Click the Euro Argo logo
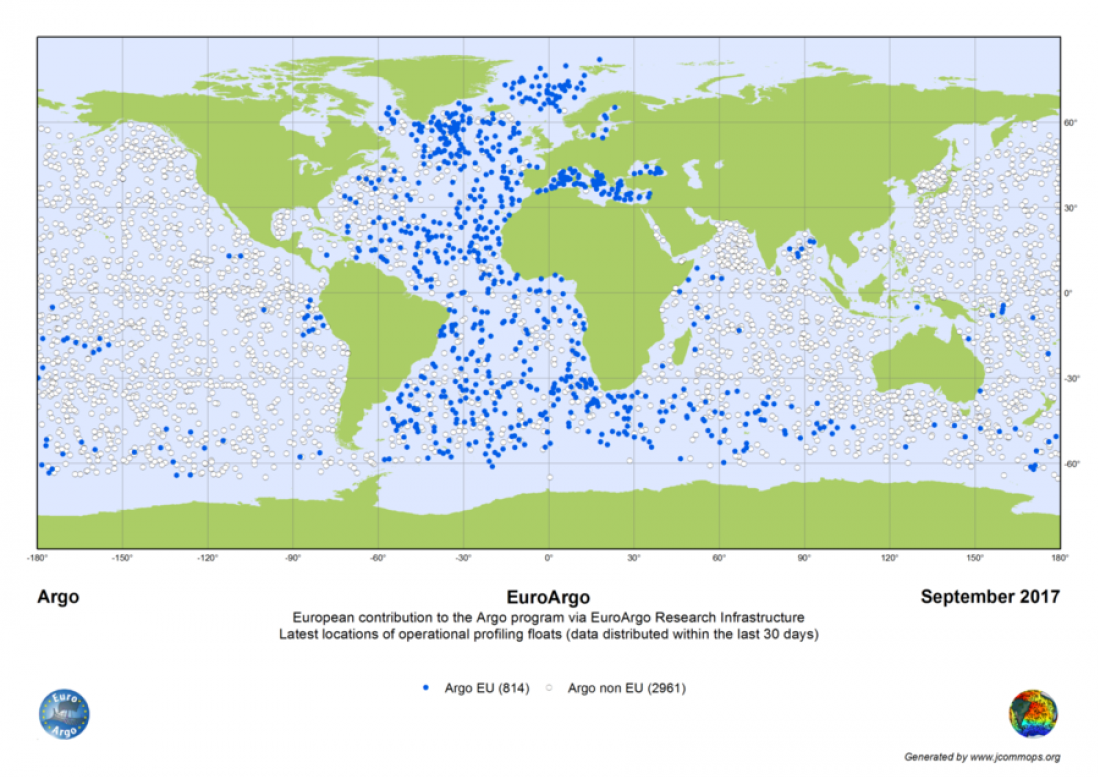Image resolution: width=1100 pixels, height=779 pixels. (x=64, y=714)
